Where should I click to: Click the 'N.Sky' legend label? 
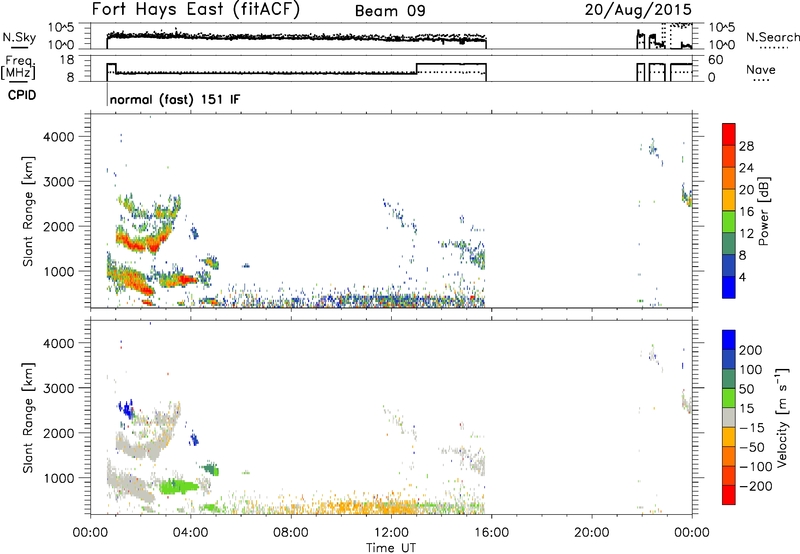pyautogui.click(x=19, y=37)
